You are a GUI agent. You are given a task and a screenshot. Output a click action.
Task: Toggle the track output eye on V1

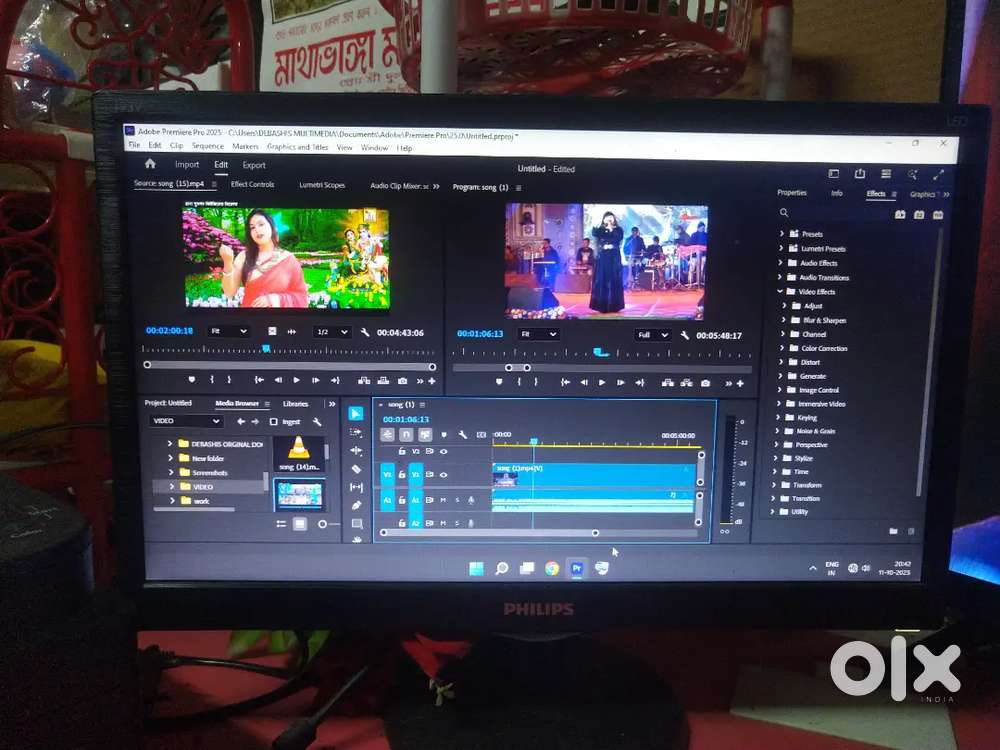(443, 475)
